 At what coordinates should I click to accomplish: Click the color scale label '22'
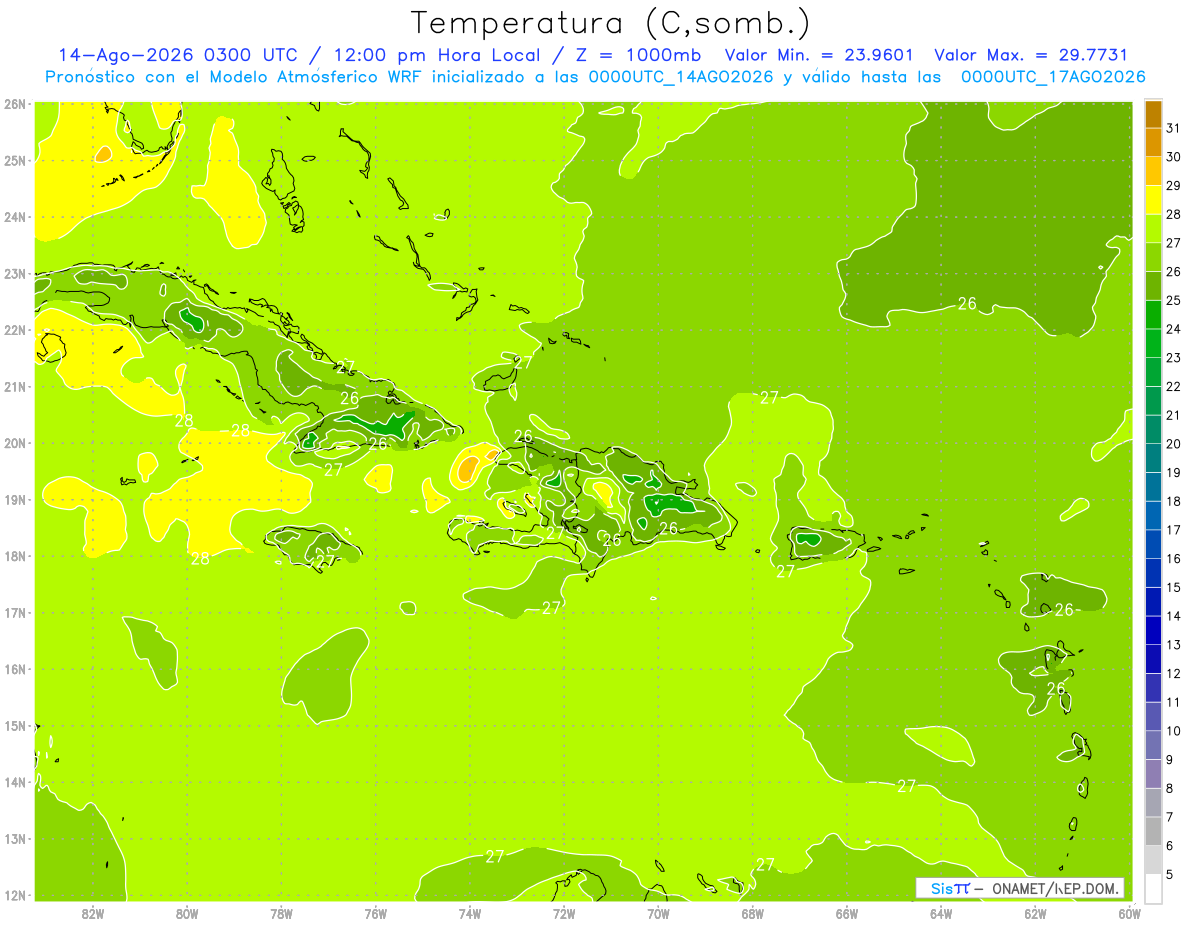click(1173, 387)
